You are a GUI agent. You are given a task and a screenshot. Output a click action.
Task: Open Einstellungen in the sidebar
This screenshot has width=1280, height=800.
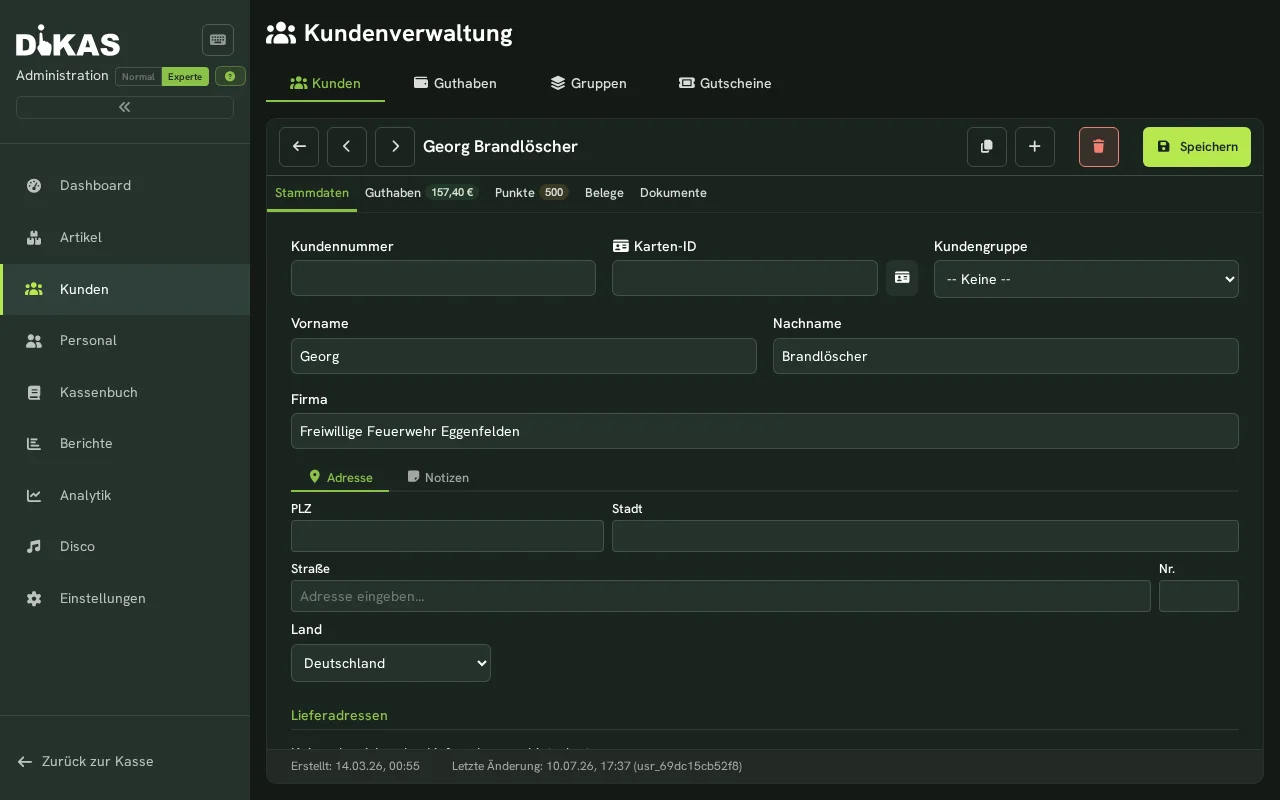[x=125, y=598]
